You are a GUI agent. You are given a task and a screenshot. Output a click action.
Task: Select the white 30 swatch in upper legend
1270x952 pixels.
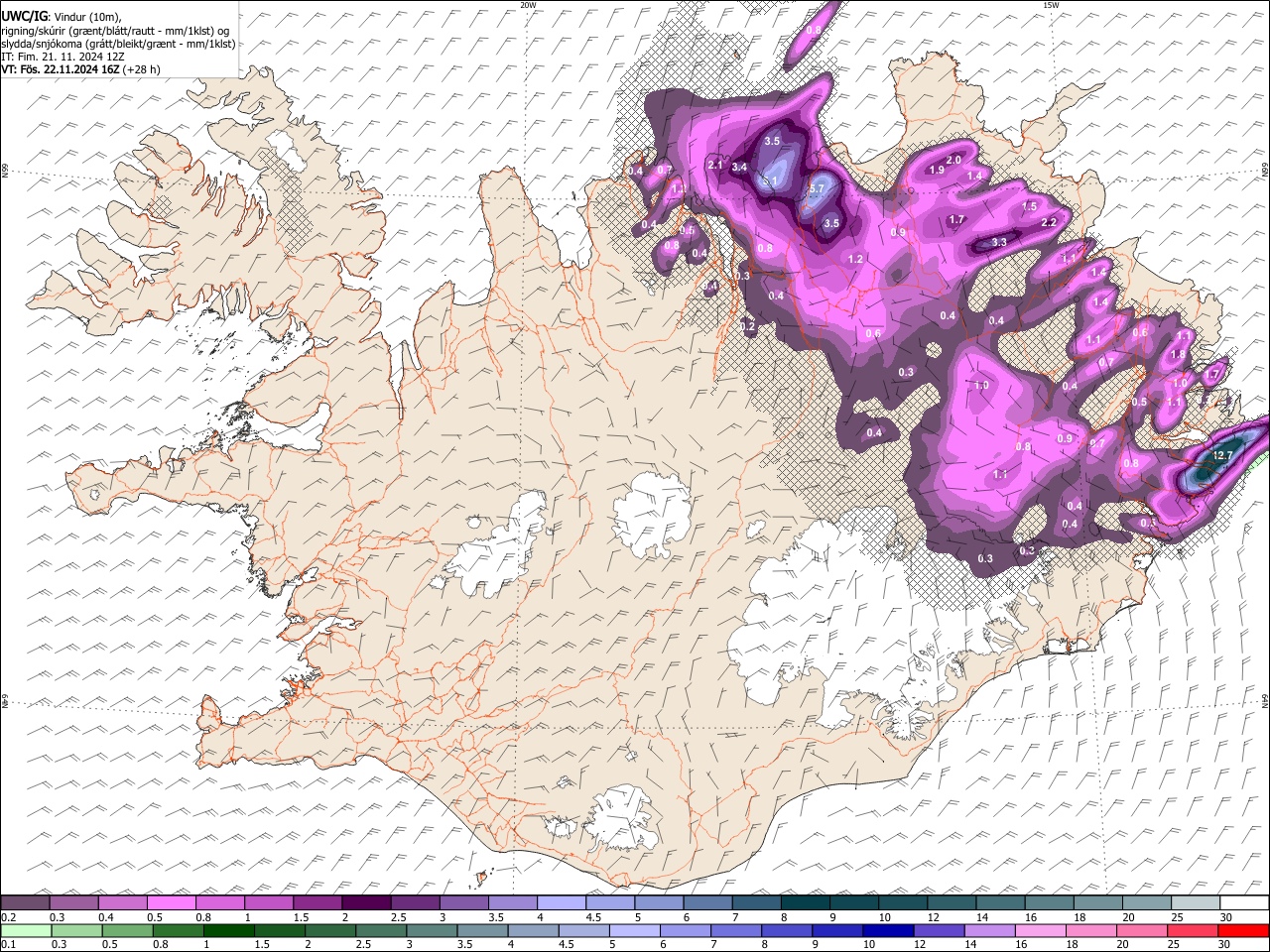pyautogui.click(x=1244, y=903)
